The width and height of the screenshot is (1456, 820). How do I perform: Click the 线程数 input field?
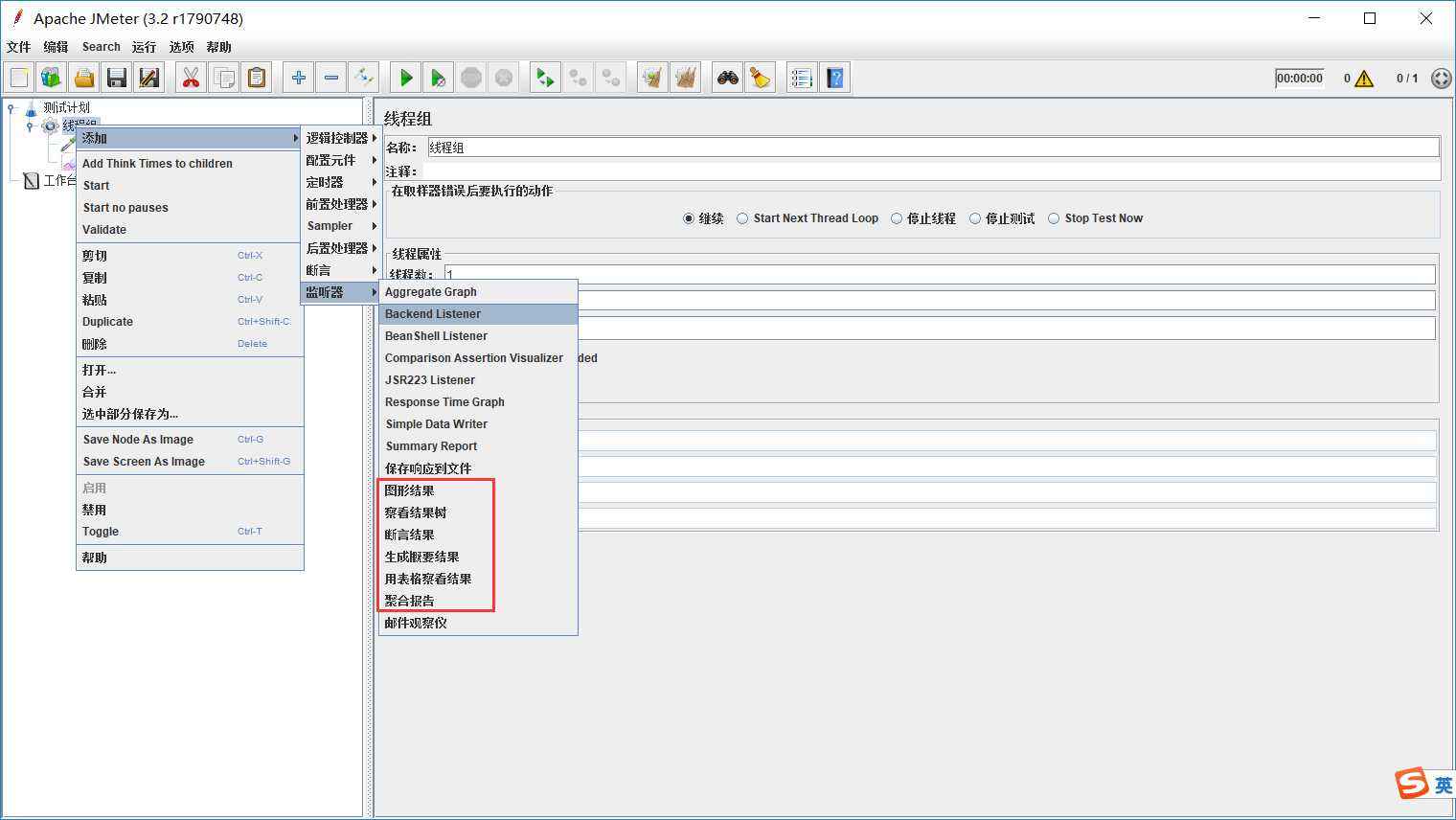[940, 275]
